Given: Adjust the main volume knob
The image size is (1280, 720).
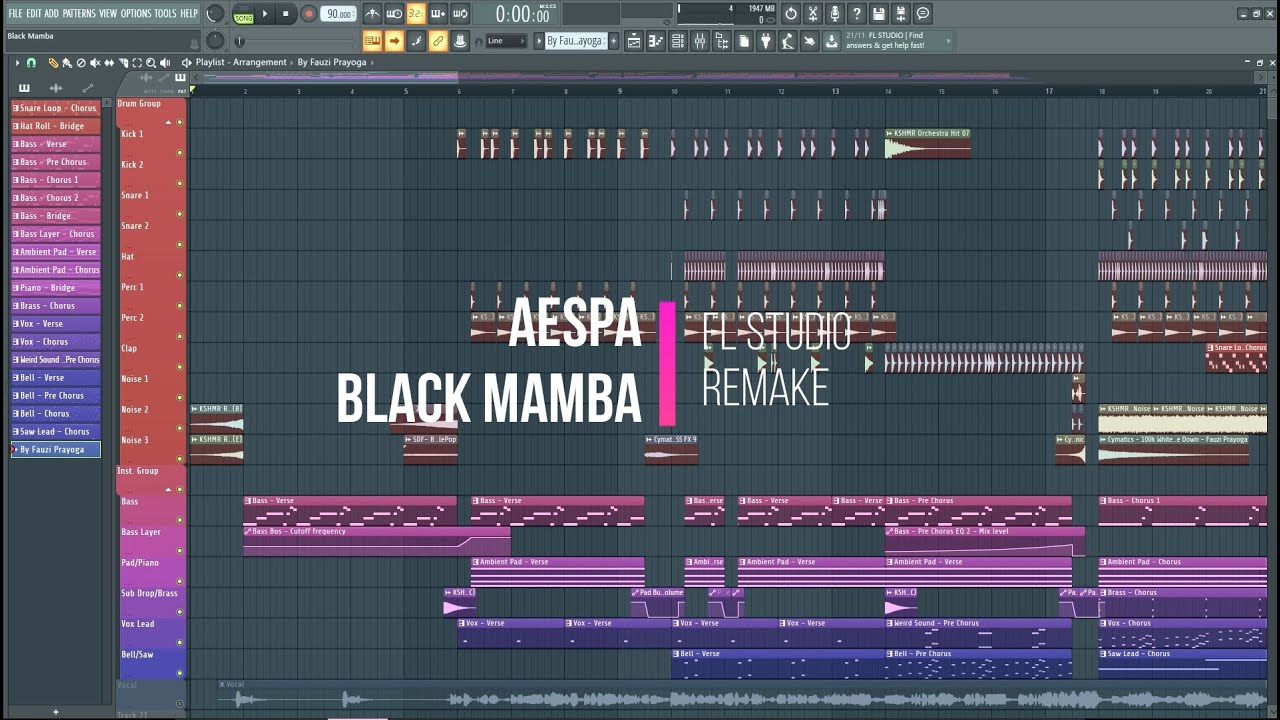Looking at the screenshot, I should [x=215, y=14].
